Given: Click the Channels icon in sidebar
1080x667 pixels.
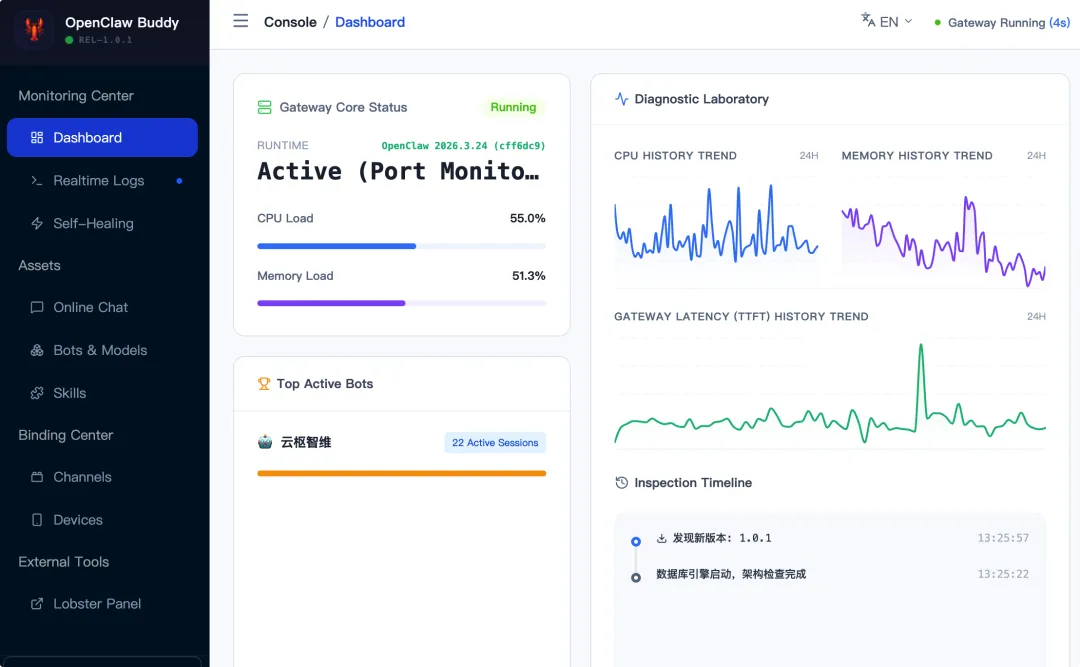Looking at the screenshot, I should click(x=37, y=477).
